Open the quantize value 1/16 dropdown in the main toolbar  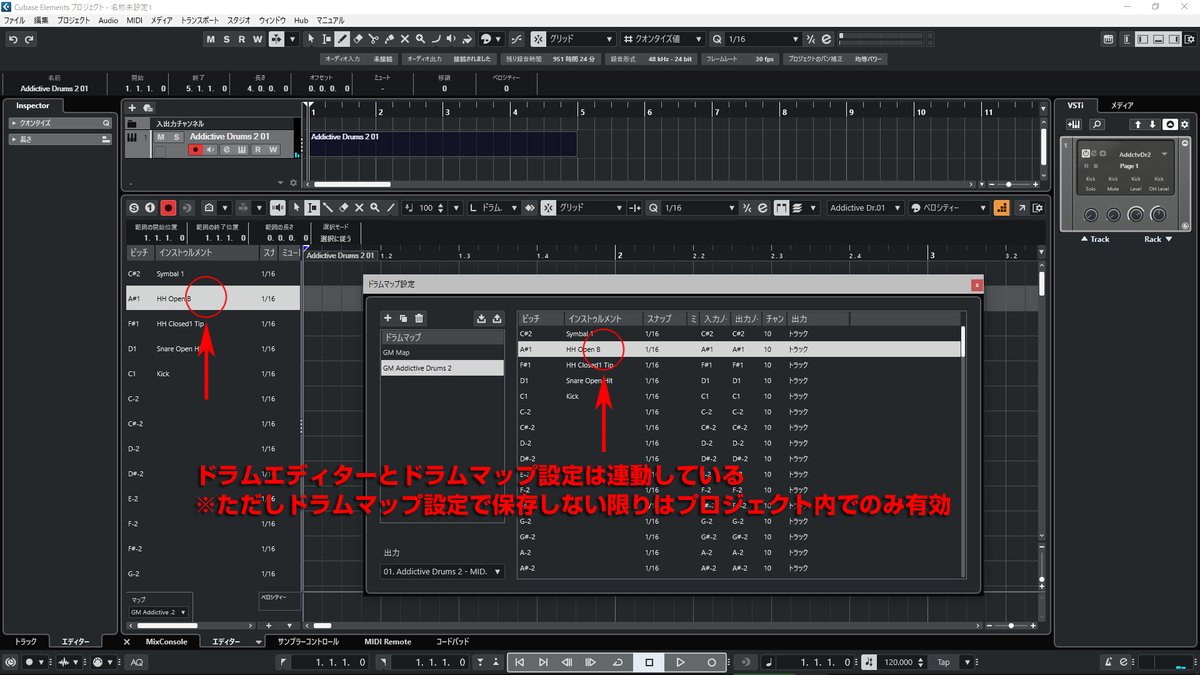(x=762, y=39)
